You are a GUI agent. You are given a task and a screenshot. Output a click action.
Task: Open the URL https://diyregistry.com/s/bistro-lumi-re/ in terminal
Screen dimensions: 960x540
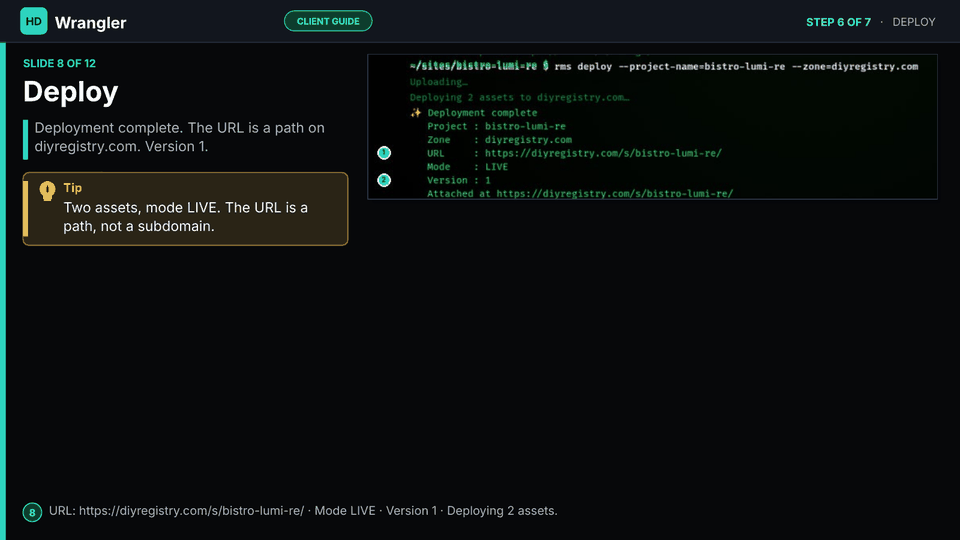[x=603, y=153]
